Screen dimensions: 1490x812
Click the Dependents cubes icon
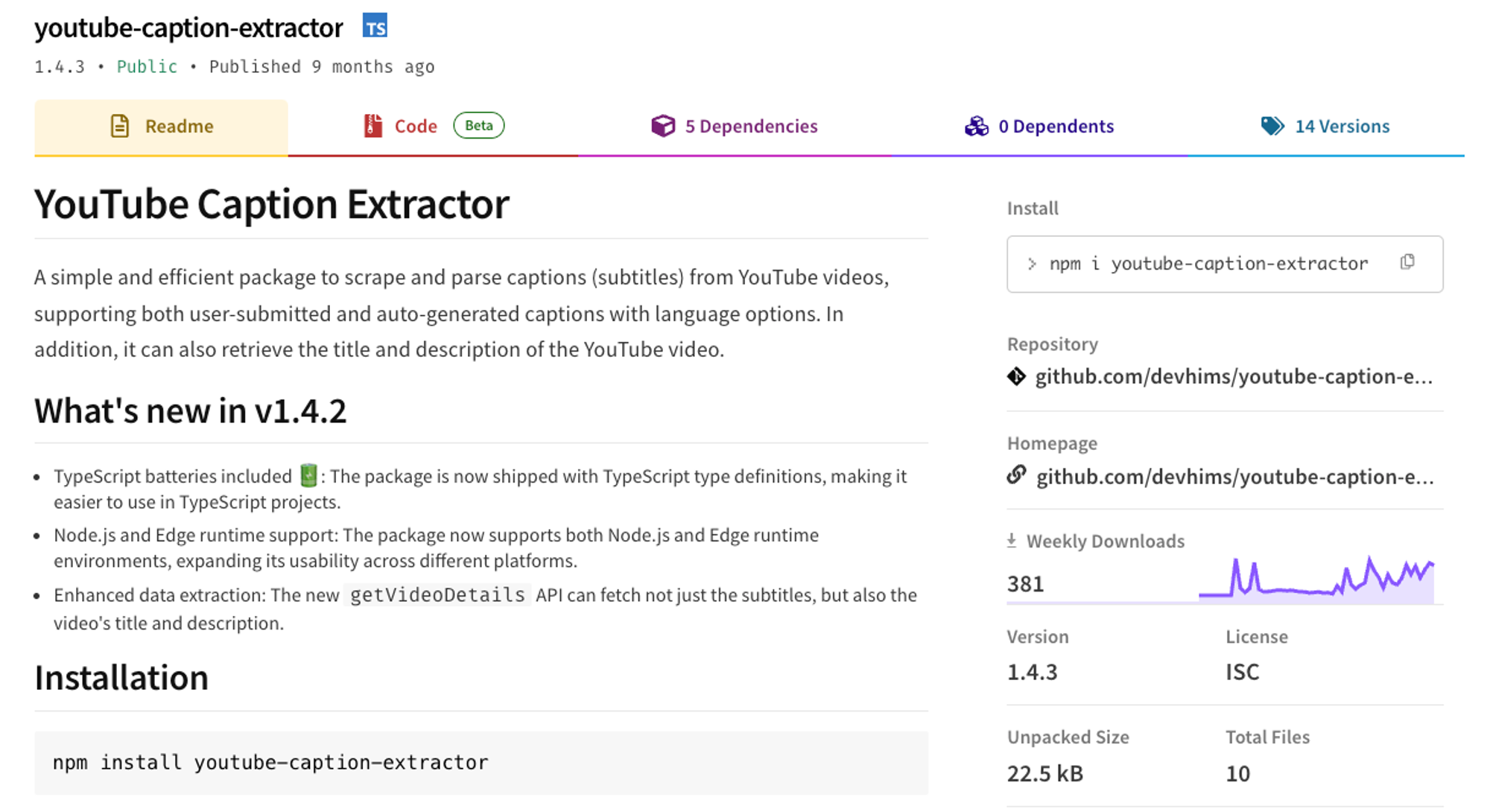pyautogui.click(x=976, y=126)
